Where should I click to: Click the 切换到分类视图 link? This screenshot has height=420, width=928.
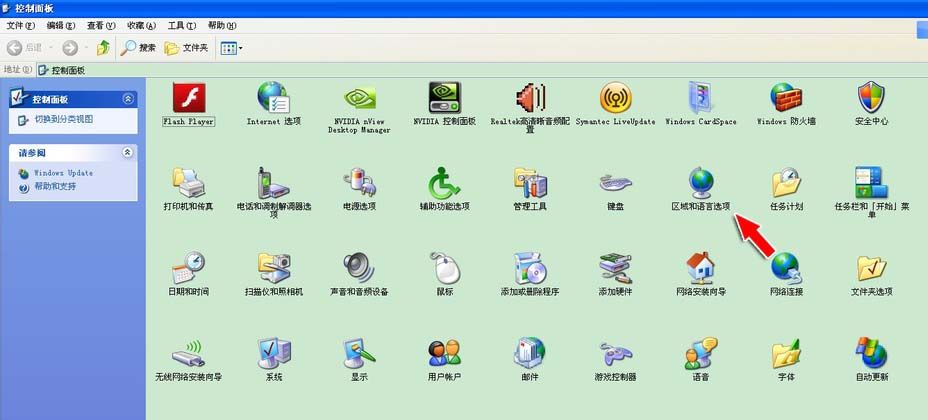(x=63, y=119)
